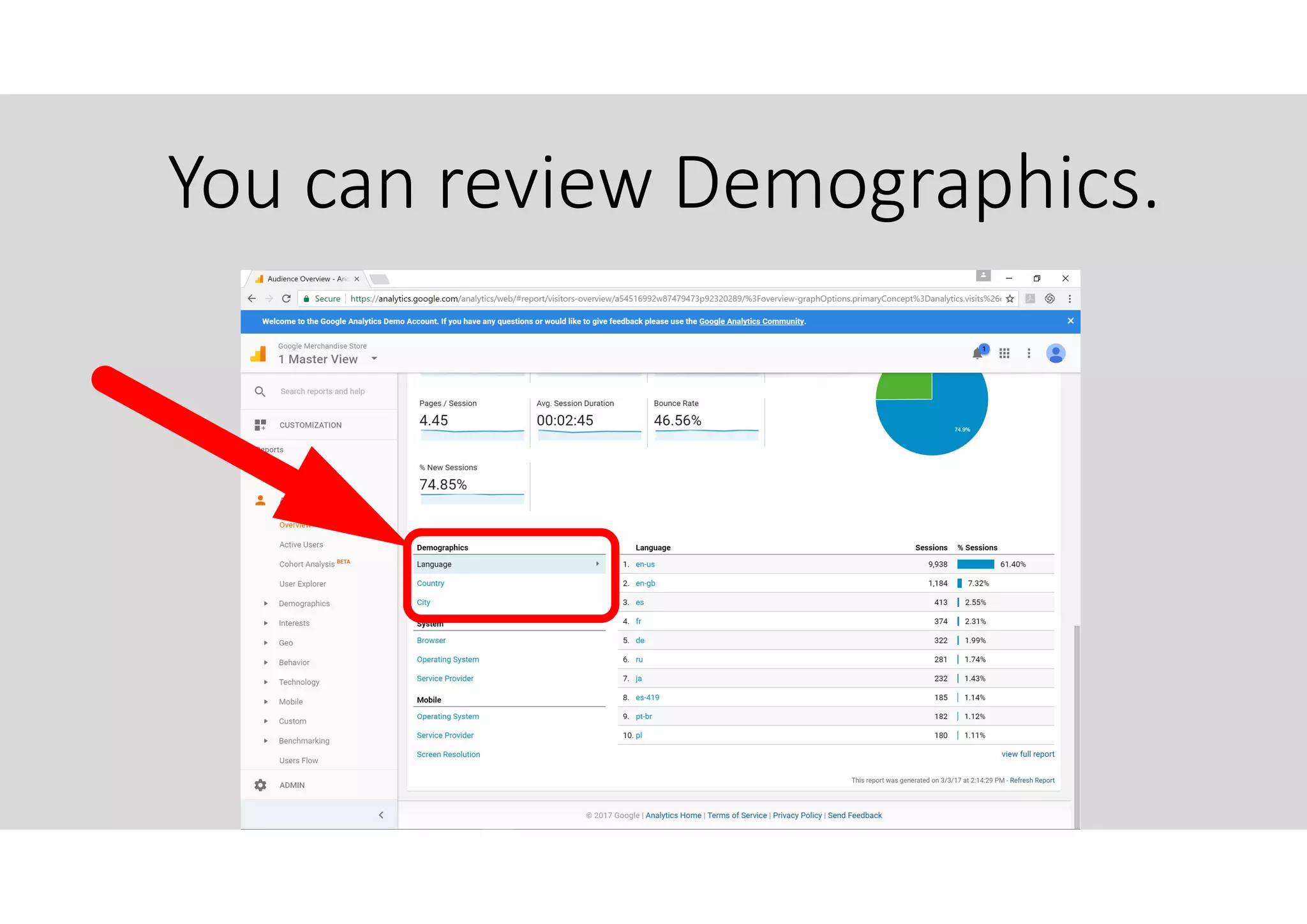Screen dimensions: 1307x924
Task: Open Cohort Analysis report
Action: [x=306, y=564]
